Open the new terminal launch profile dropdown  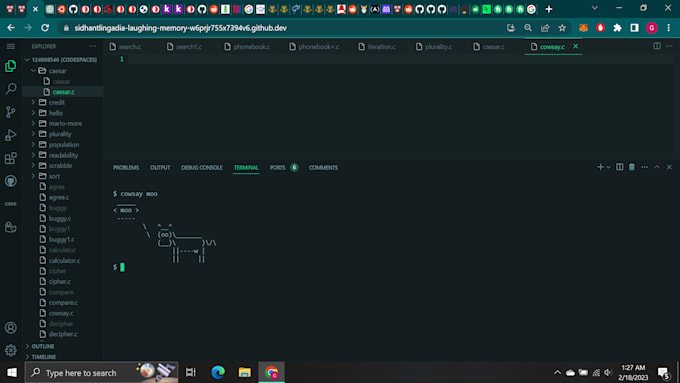pos(608,167)
